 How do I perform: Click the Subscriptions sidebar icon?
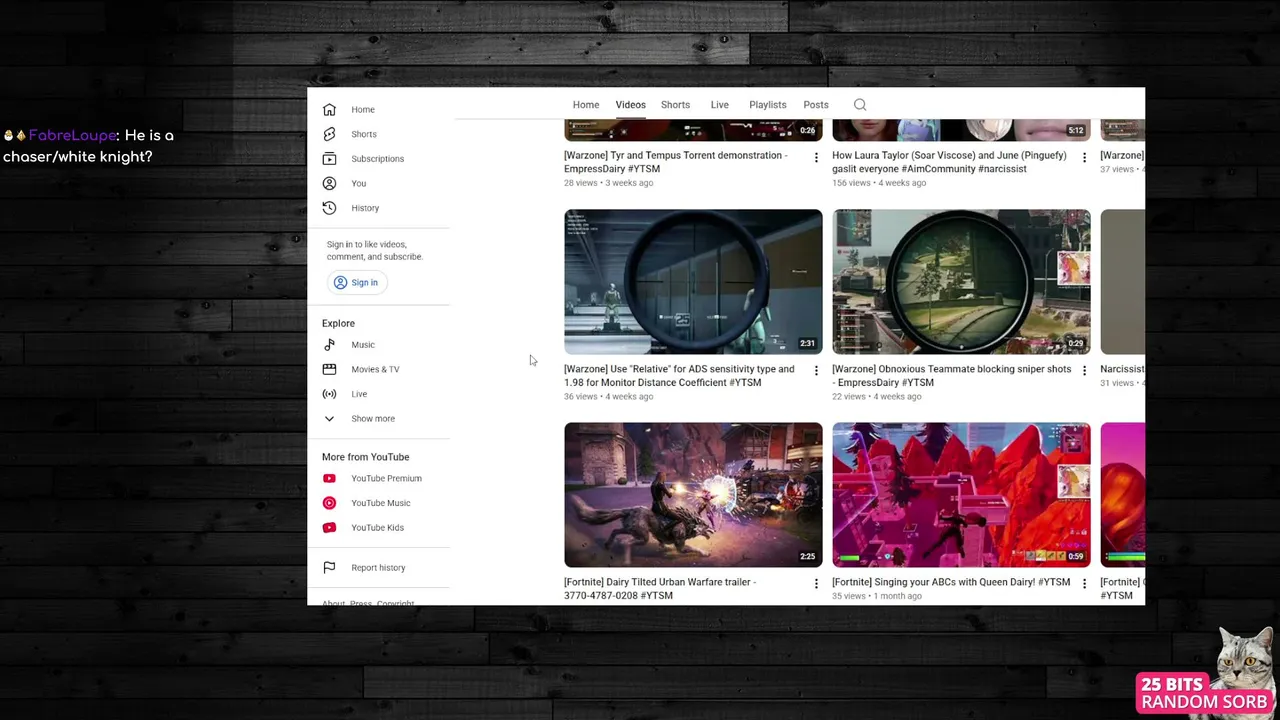click(329, 158)
